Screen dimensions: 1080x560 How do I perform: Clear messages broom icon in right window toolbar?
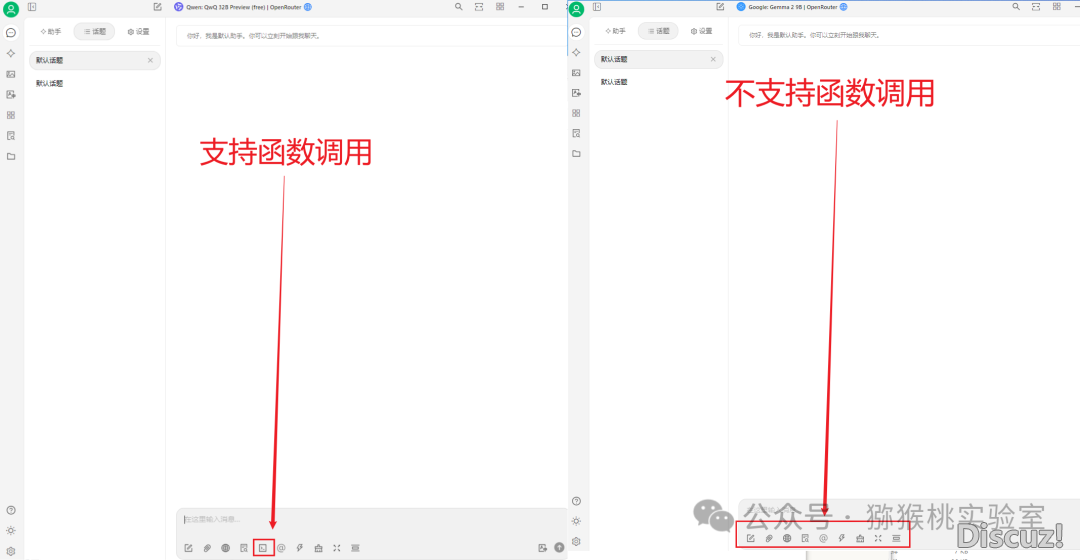(860, 538)
